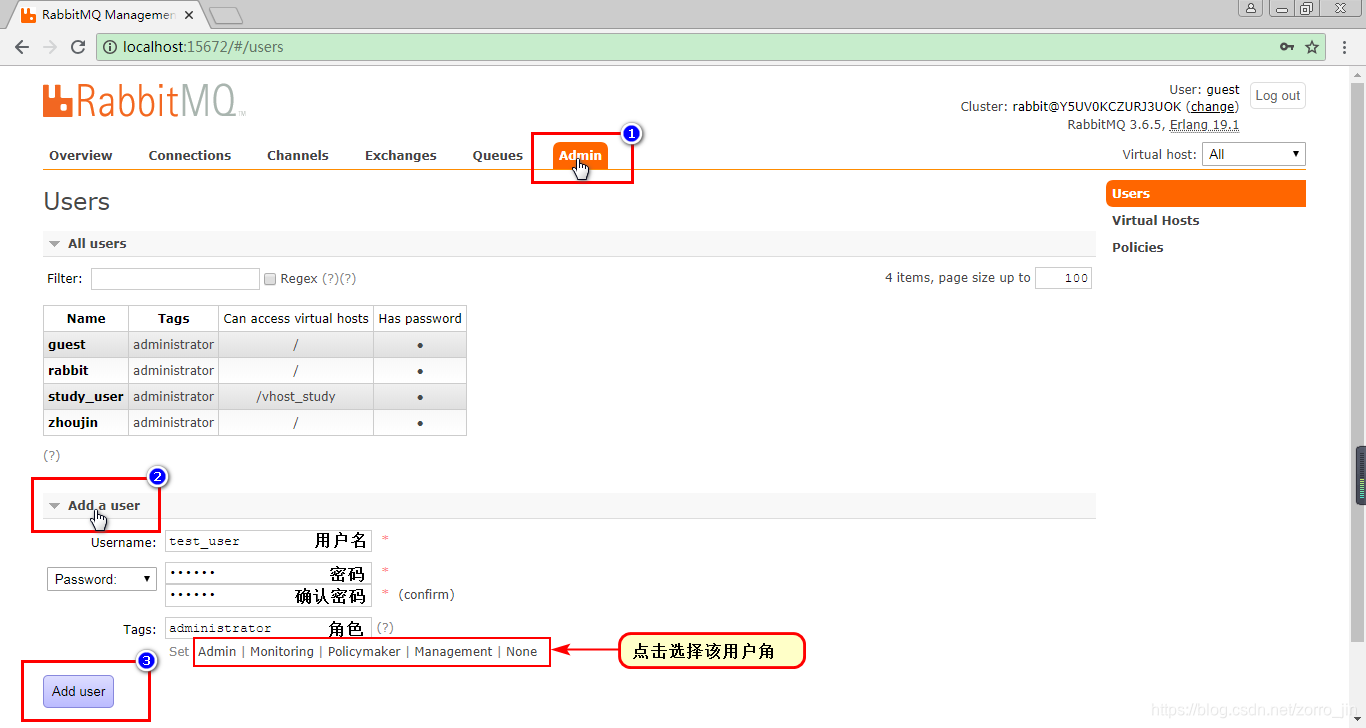Select the Admin tab
Screen dimensions: 1366x728
[580, 155]
